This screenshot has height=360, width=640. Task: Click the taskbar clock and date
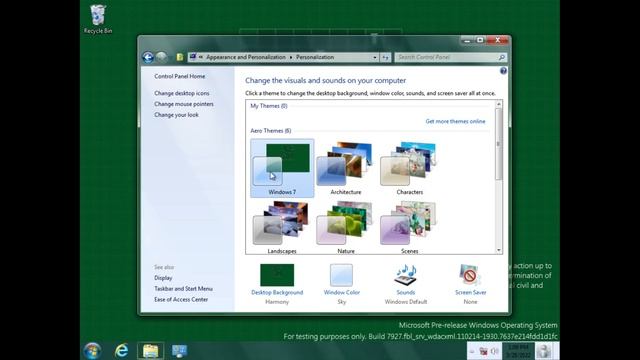point(518,351)
